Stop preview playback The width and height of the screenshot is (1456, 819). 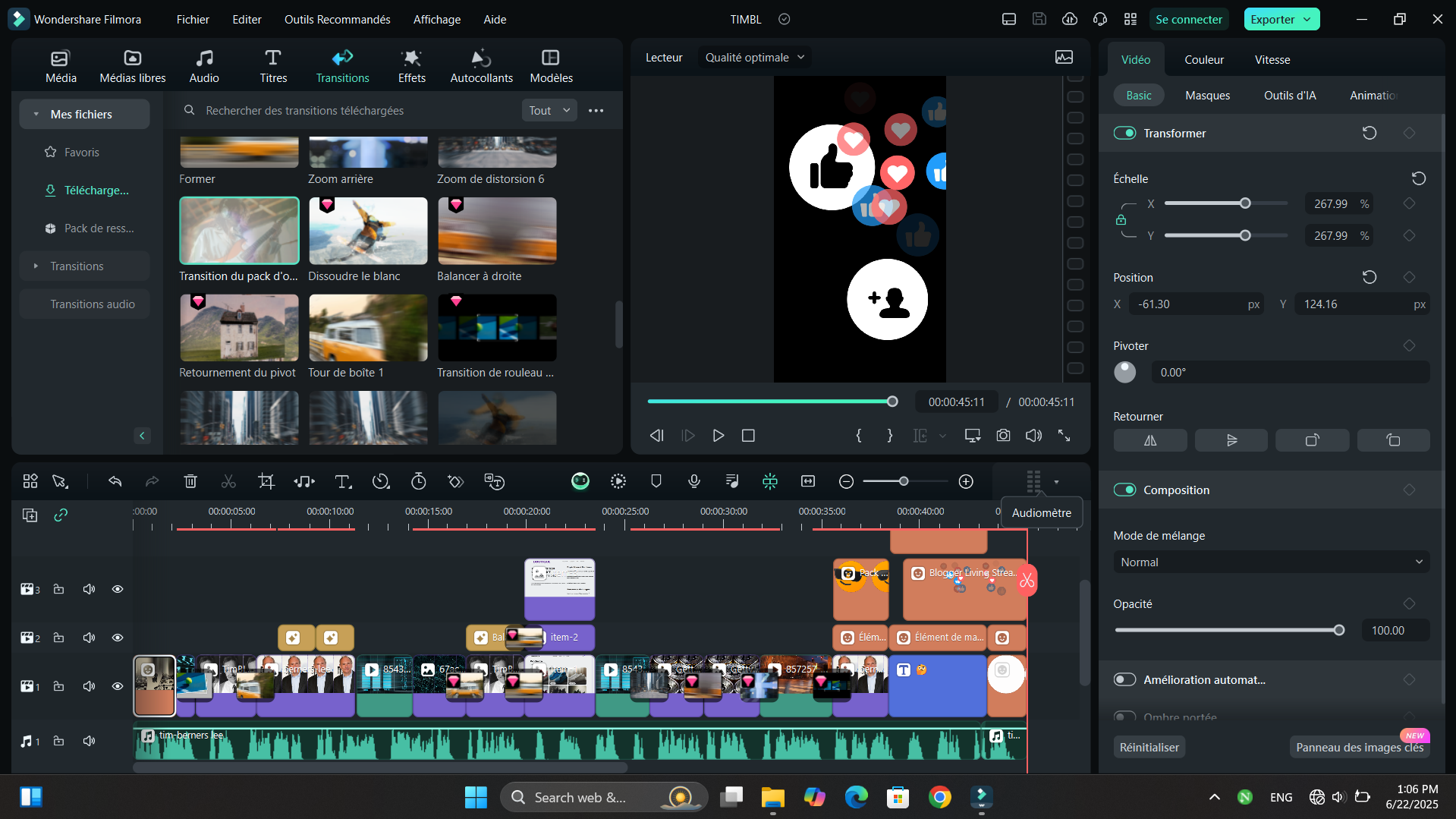click(748, 436)
